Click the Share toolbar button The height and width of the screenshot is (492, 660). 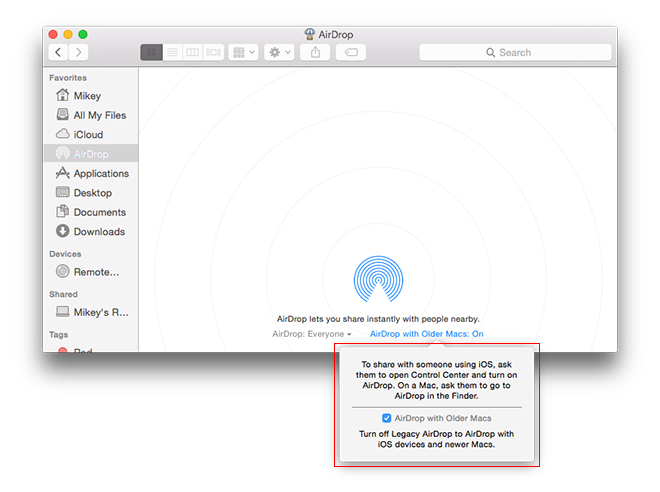315,53
